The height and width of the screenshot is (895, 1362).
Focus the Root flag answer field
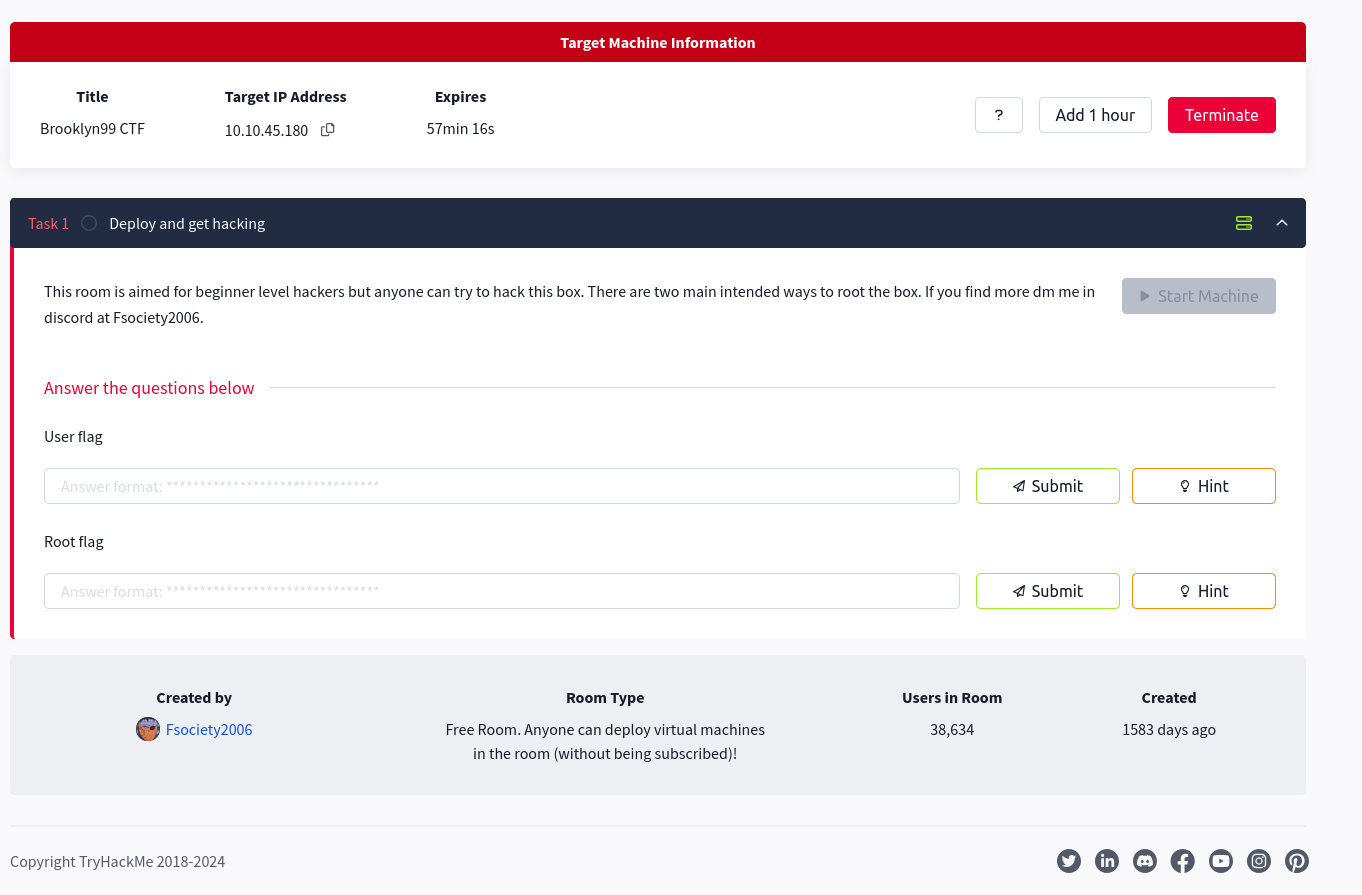(502, 591)
